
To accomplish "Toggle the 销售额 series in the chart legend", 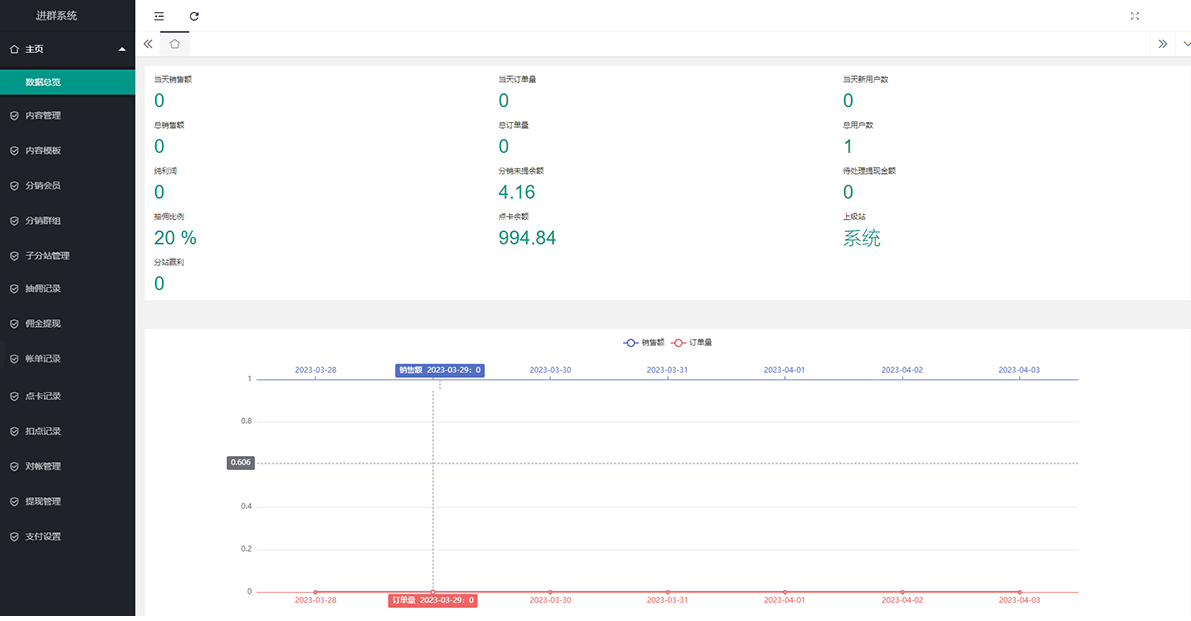I will tap(643, 343).
